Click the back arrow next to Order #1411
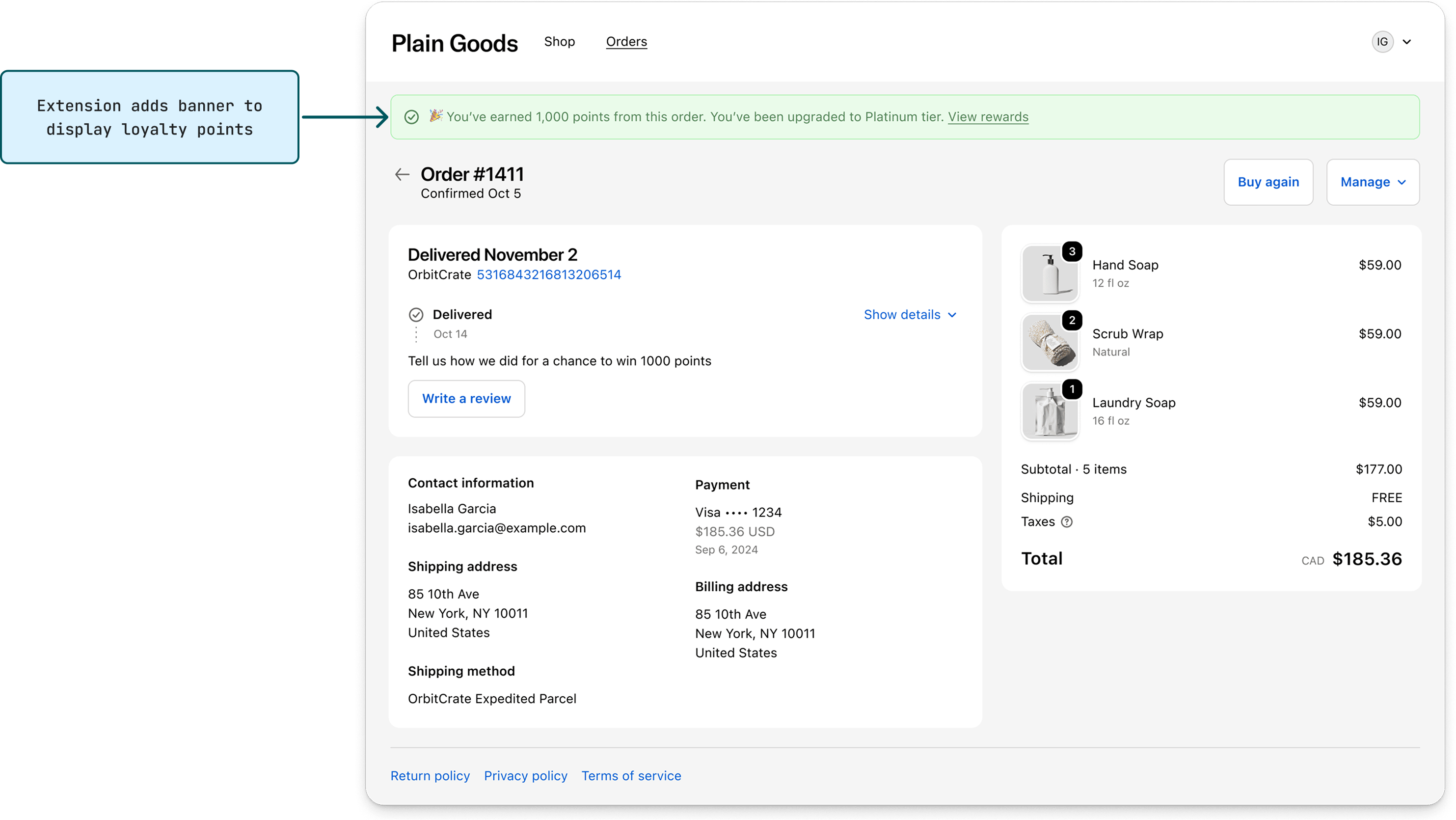 click(402, 174)
